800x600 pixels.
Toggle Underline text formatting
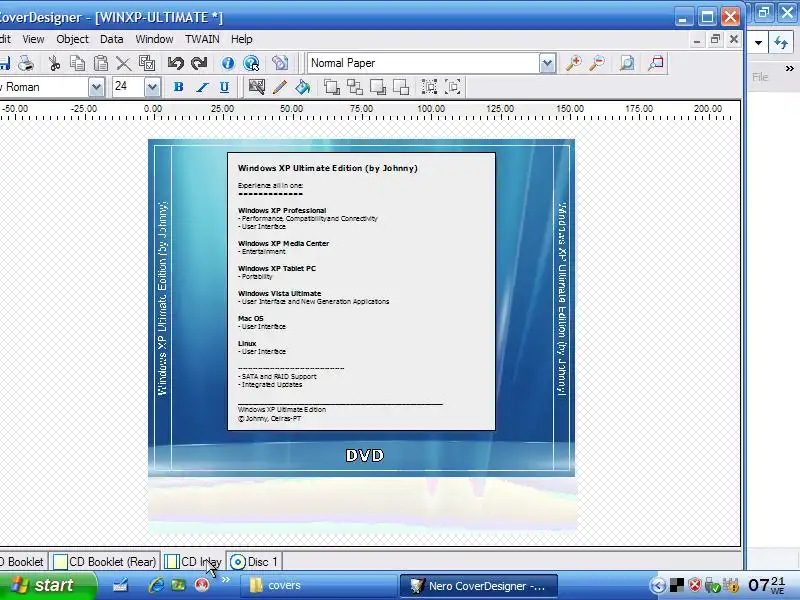[224, 87]
